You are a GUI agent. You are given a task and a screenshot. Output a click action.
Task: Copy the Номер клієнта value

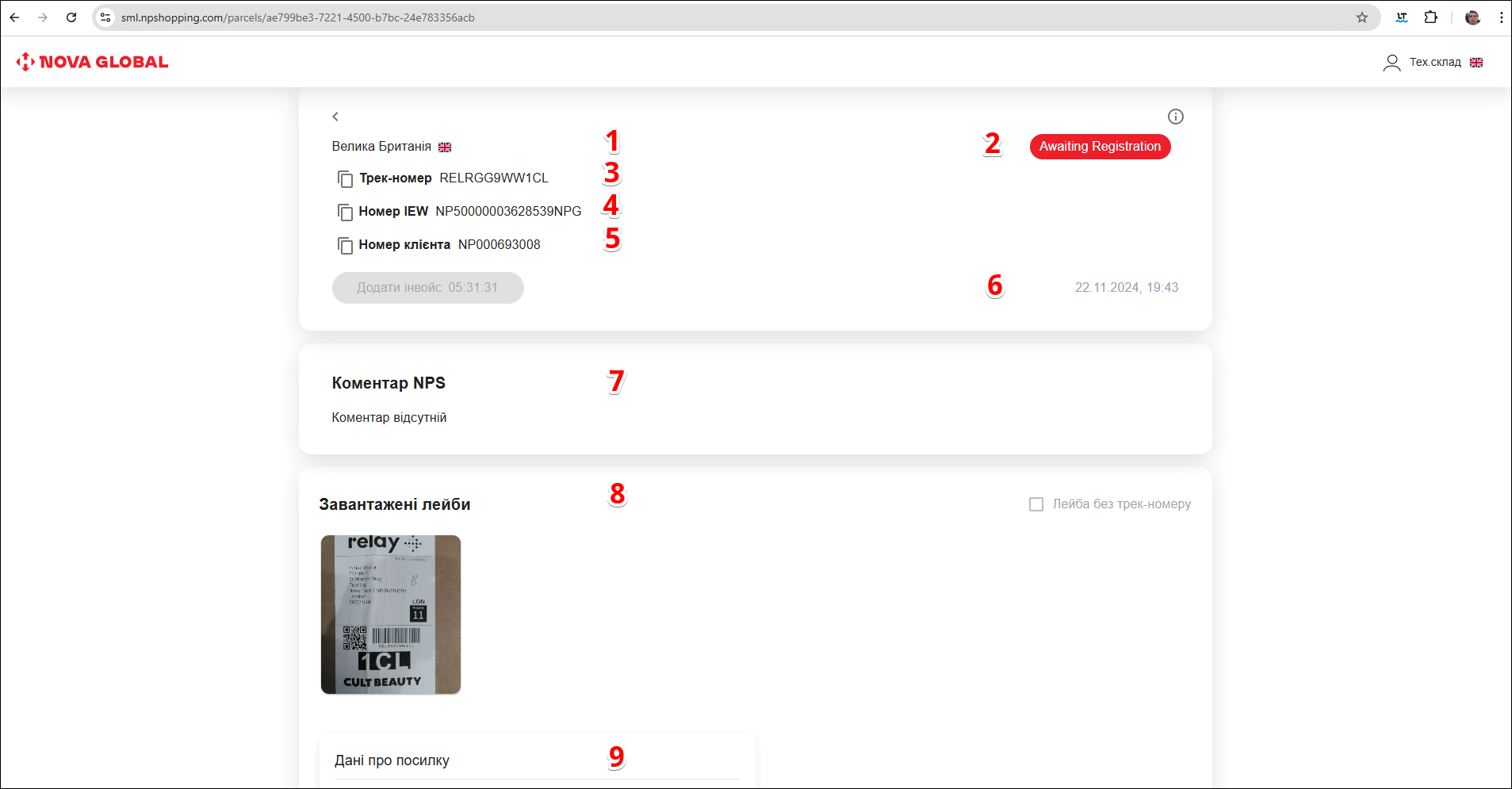click(x=345, y=246)
